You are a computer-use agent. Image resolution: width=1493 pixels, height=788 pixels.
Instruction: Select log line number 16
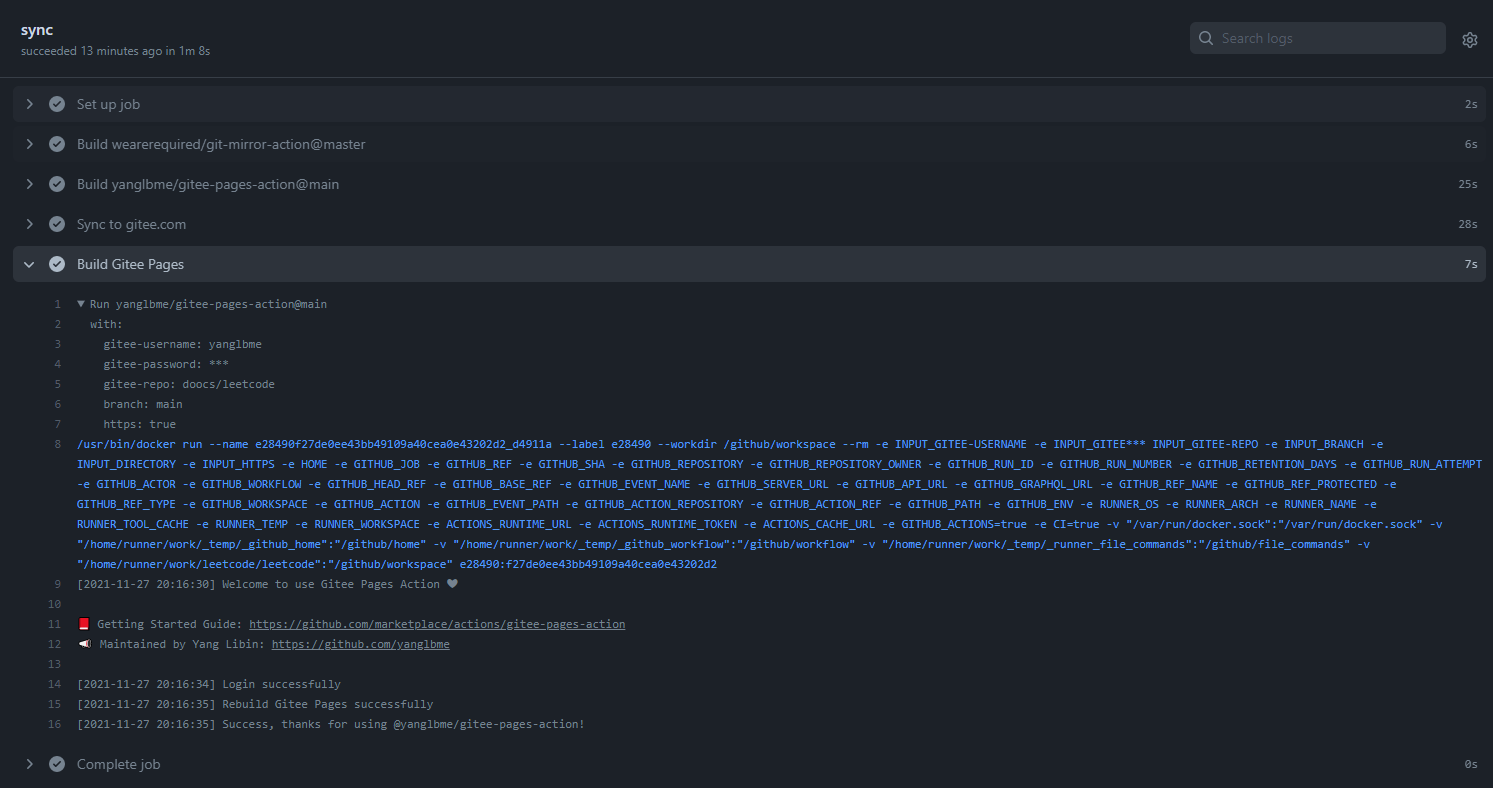pos(55,724)
